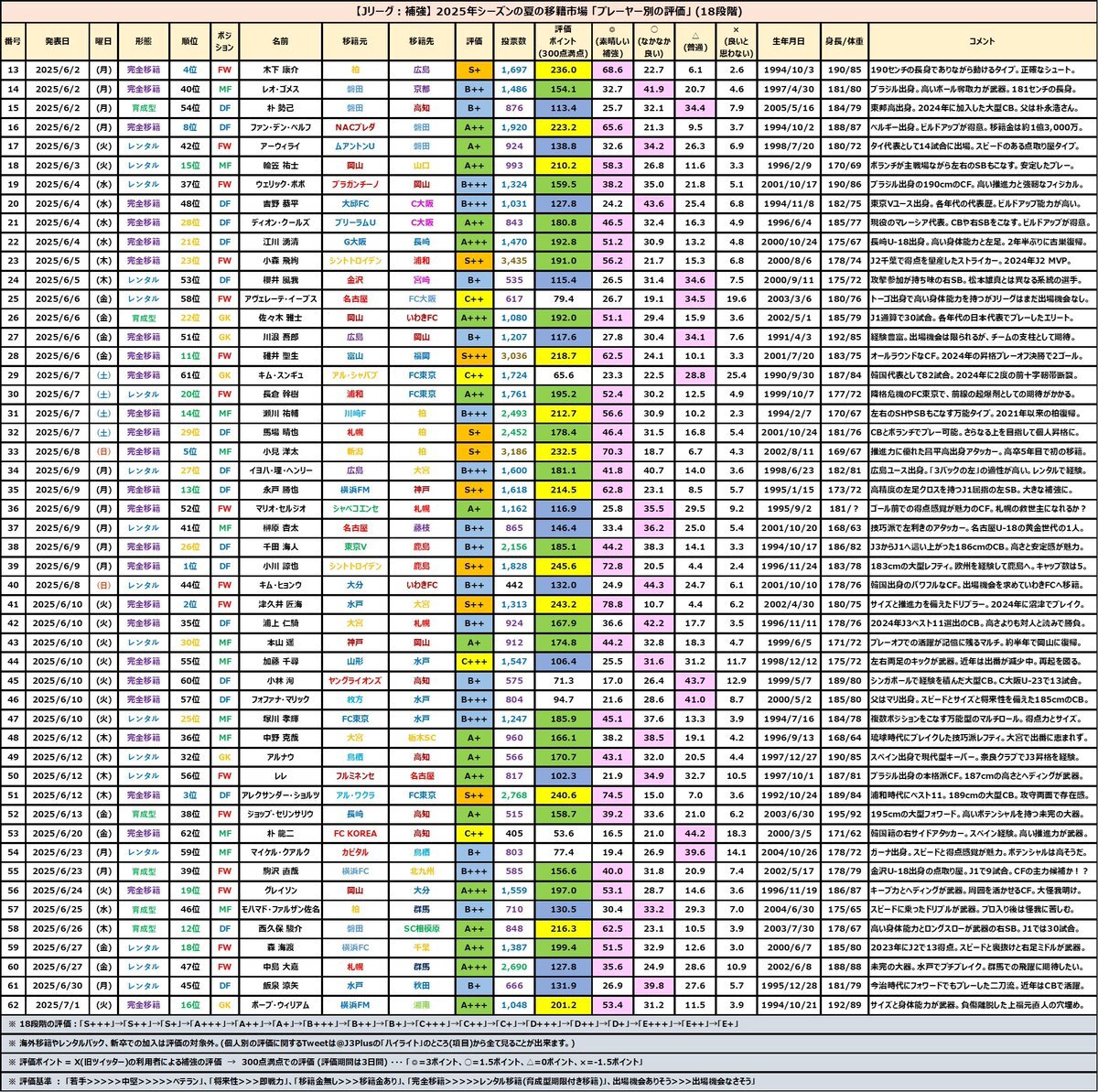
Task: Select player name 'ポープ・ウィリアム'
Action: click(x=280, y=1004)
